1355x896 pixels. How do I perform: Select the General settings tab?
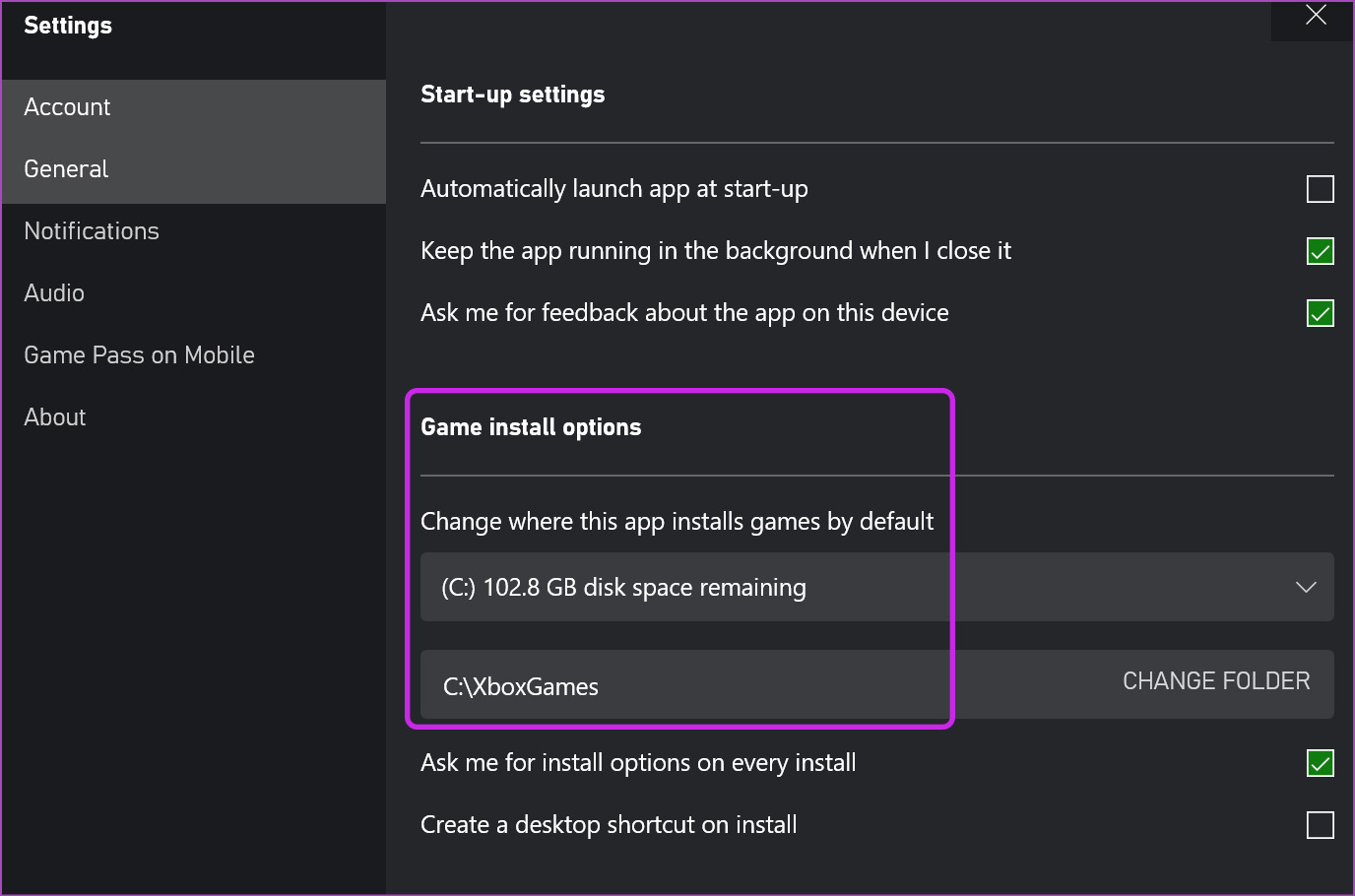click(x=193, y=169)
